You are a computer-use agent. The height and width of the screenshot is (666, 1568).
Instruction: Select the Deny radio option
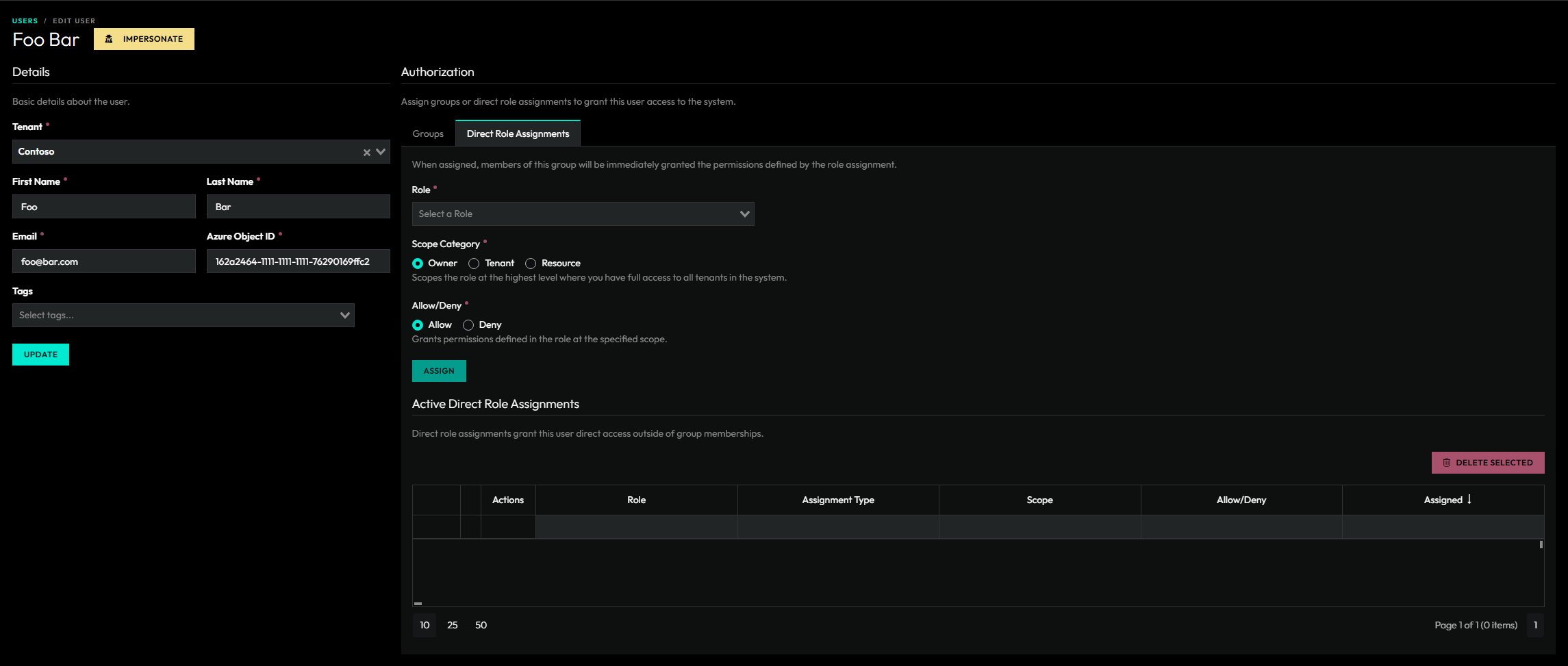[468, 325]
